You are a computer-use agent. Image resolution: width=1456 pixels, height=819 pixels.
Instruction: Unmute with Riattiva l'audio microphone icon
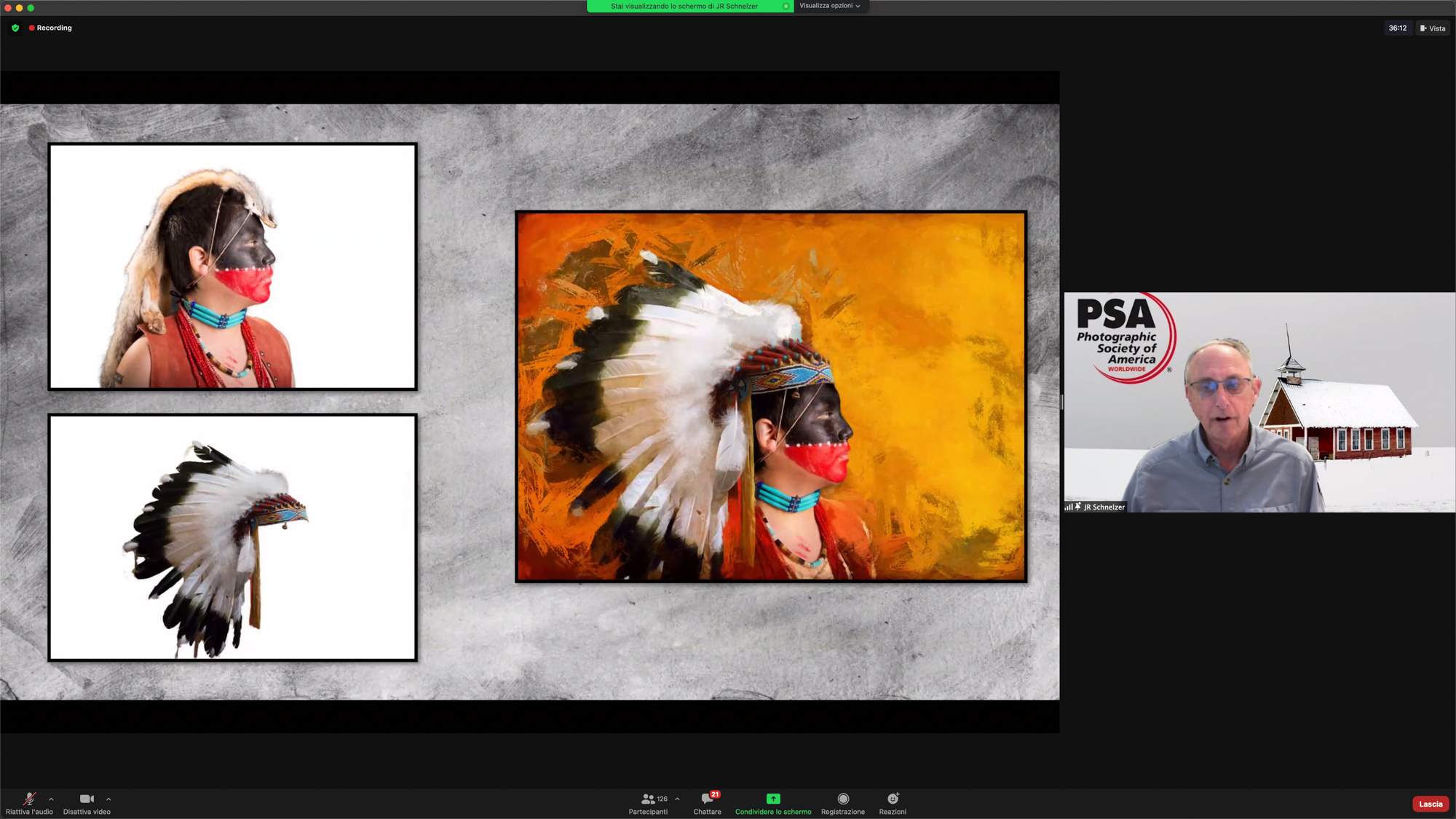tap(29, 799)
